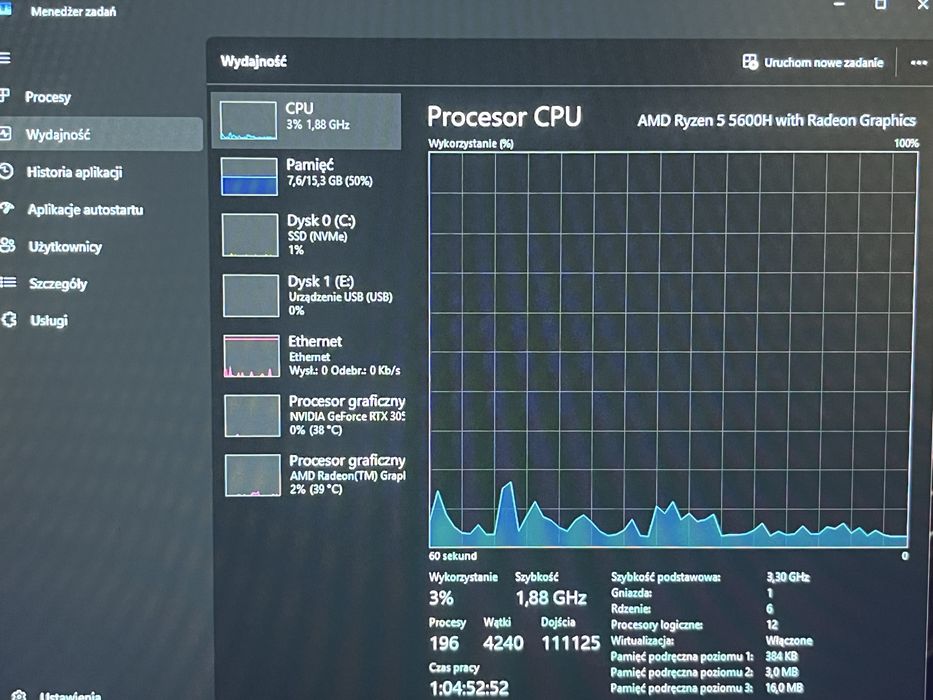Click the Uruchom nowe zadanie icon

[x=750, y=62]
